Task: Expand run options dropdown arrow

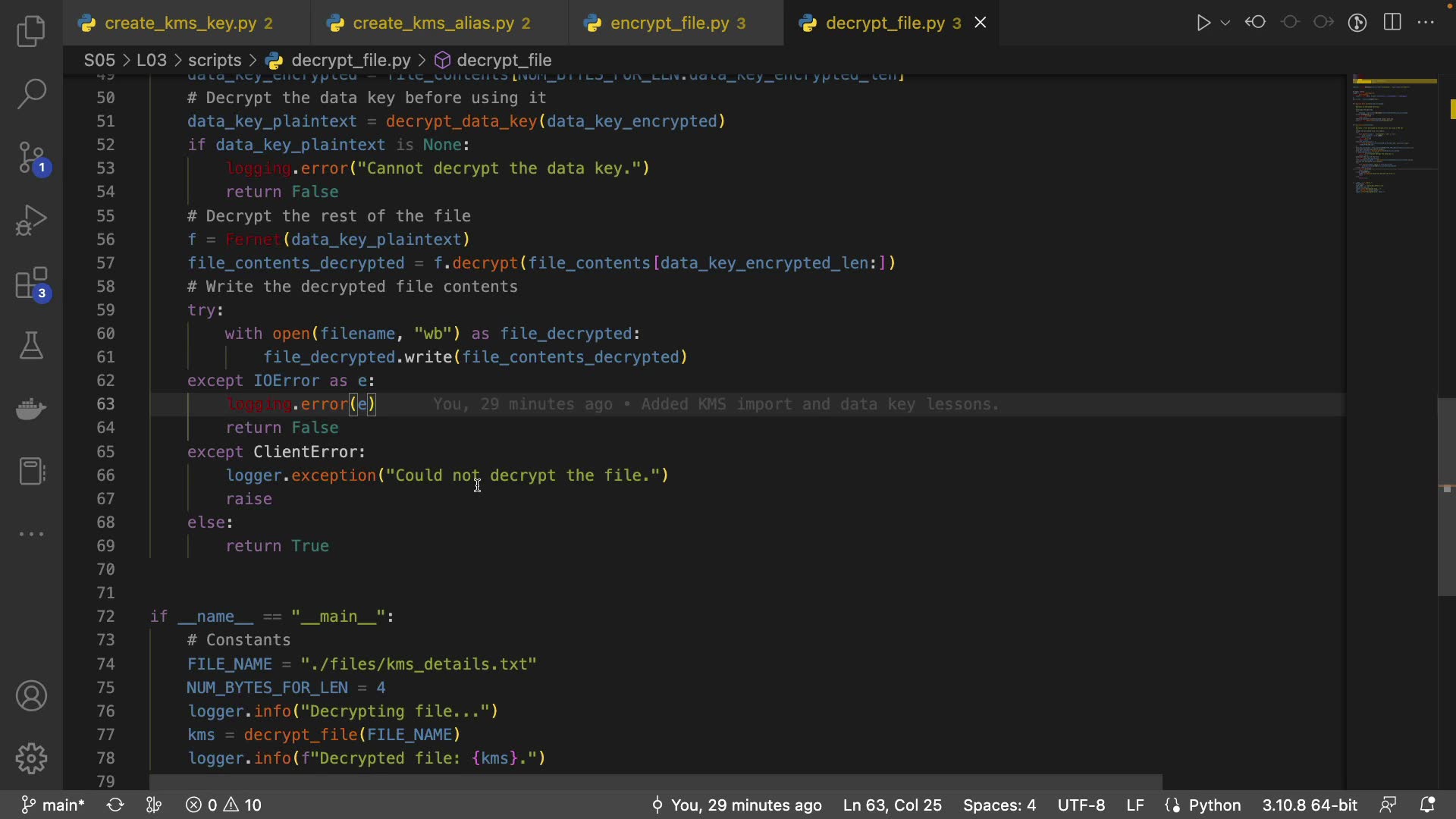Action: tap(1225, 23)
